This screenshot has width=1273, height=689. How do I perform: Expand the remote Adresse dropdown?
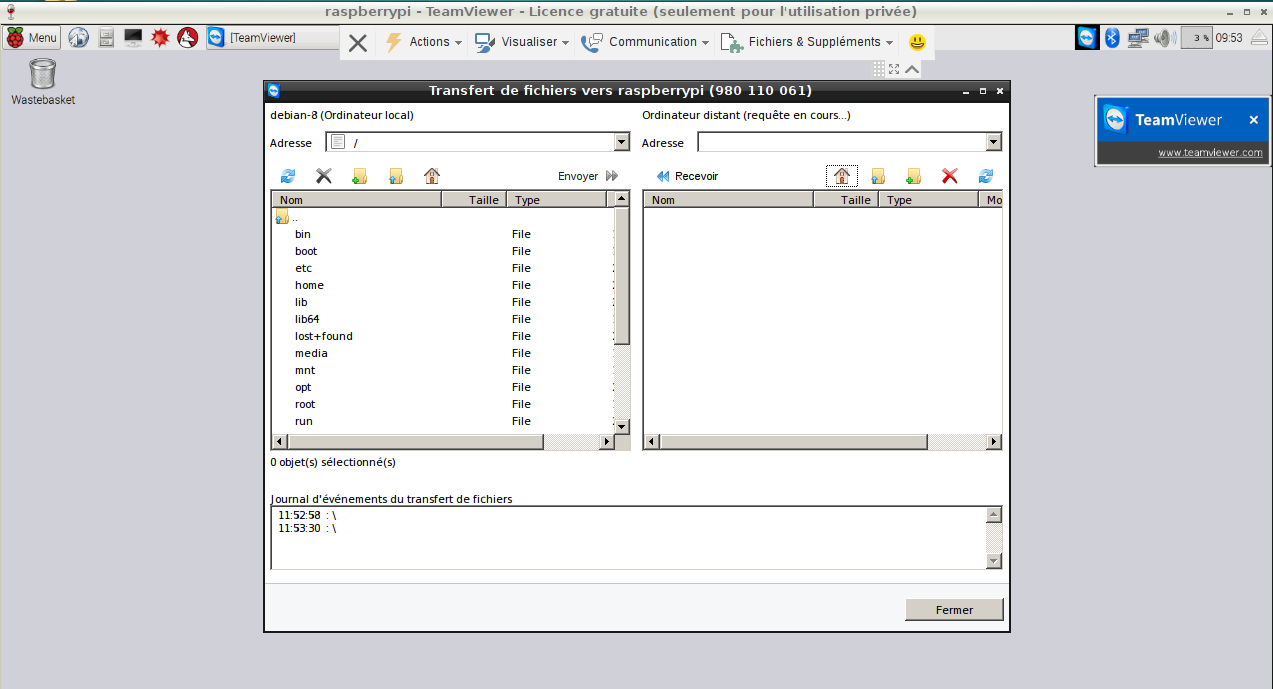(994, 142)
